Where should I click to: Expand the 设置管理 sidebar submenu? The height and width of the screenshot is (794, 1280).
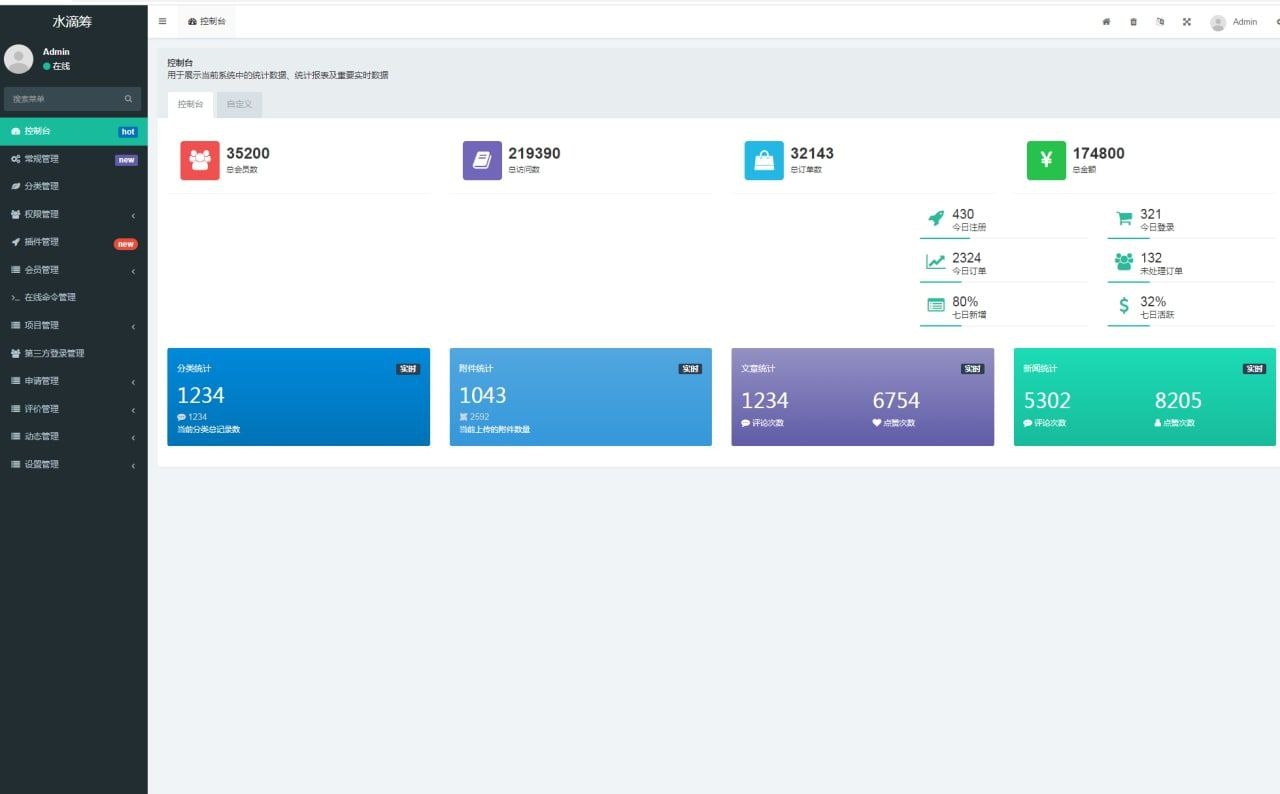[73, 464]
